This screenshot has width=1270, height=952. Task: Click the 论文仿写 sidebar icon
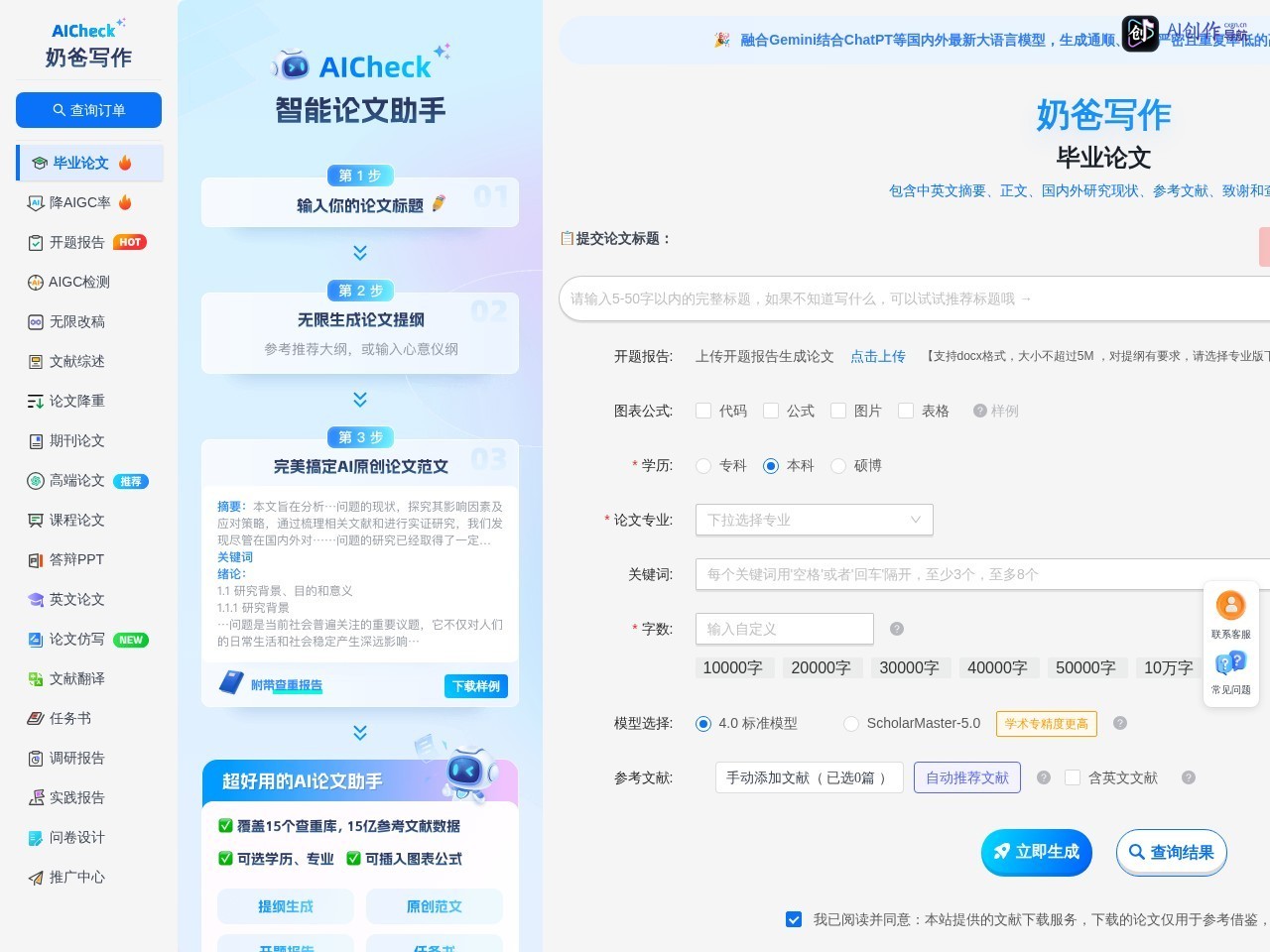coord(36,640)
